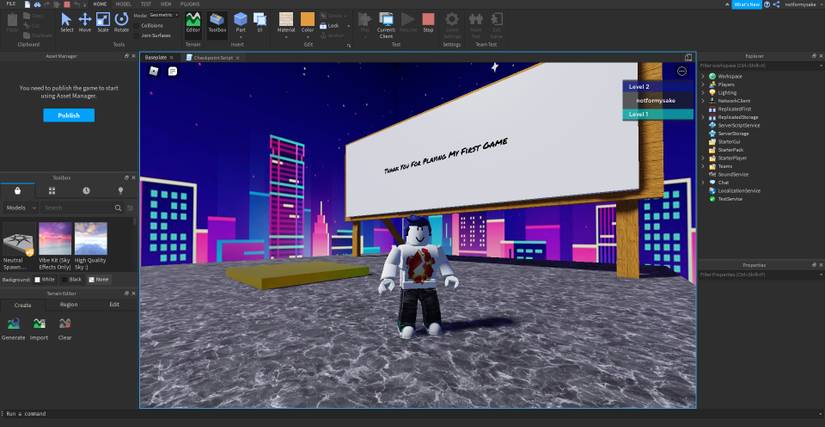Open the in-game chat bubble icon
Image resolution: width=825 pixels, height=427 pixels.
click(173, 71)
